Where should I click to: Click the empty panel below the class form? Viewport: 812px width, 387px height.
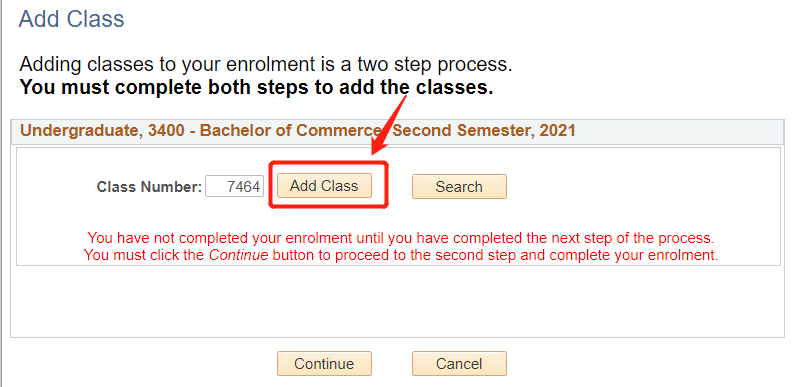pos(397,302)
